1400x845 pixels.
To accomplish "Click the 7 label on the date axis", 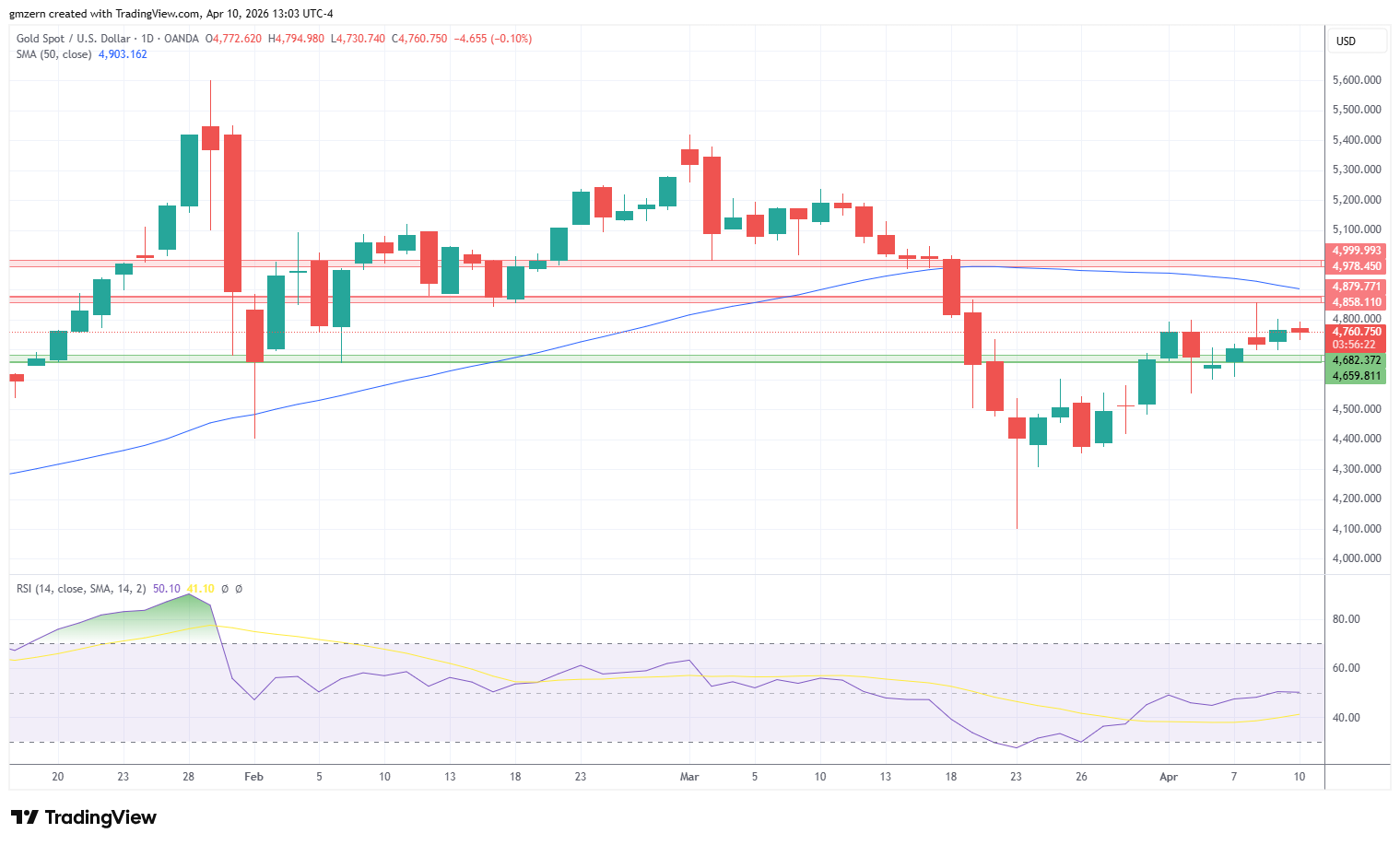I will pos(1234,777).
